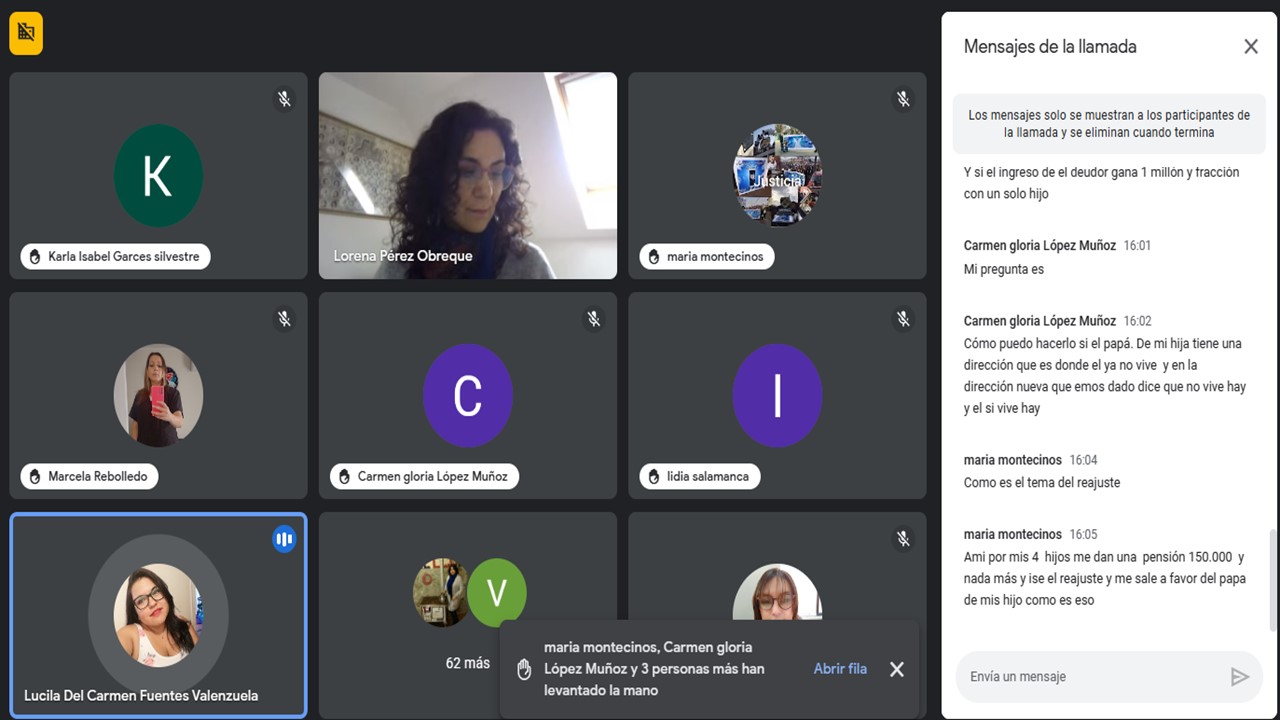This screenshot has height=720, width=1280.
Task: Close the Mensajes de la llamada panel
Action: coord(1251,46)
